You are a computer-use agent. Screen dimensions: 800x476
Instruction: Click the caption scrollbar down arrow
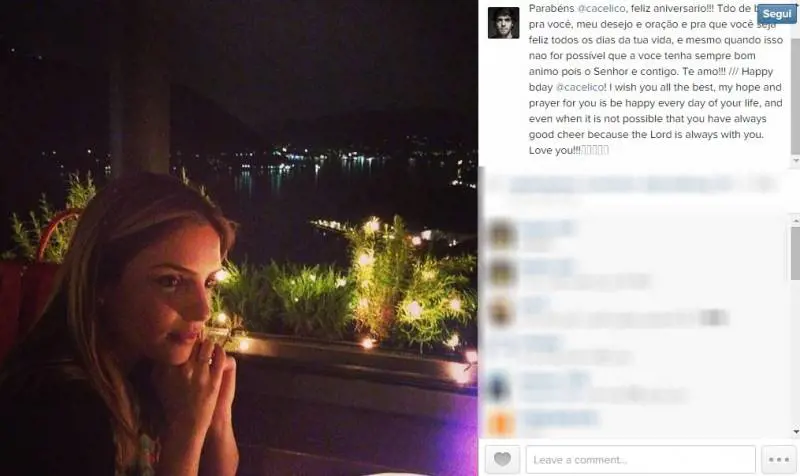[x=795, y=161]
